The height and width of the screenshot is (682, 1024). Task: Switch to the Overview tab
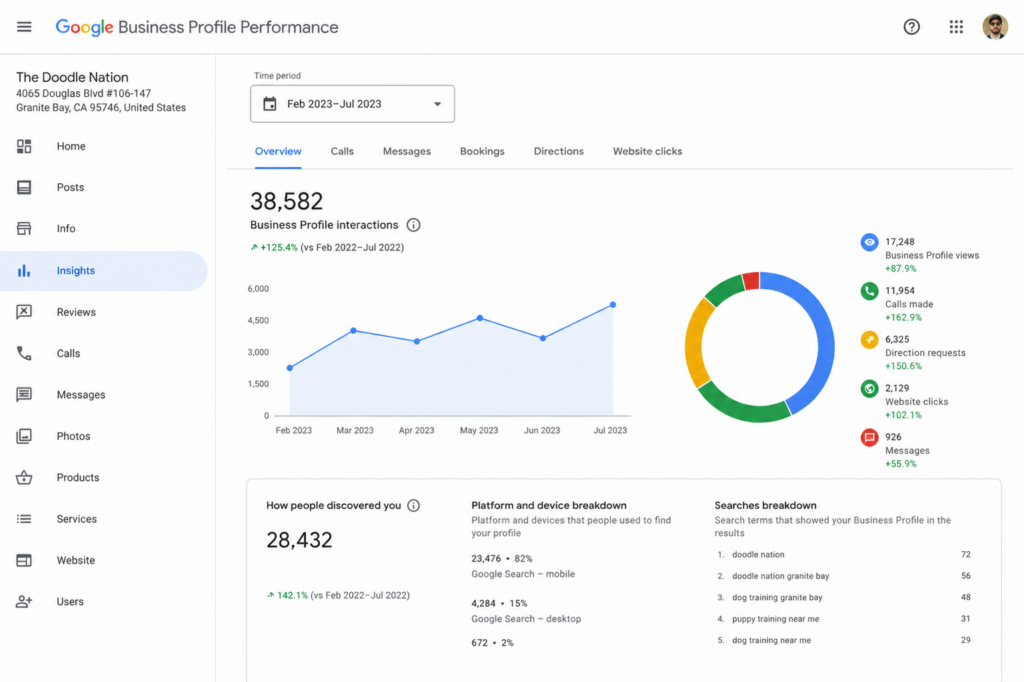pyautogui.click(x=278, y=152)
